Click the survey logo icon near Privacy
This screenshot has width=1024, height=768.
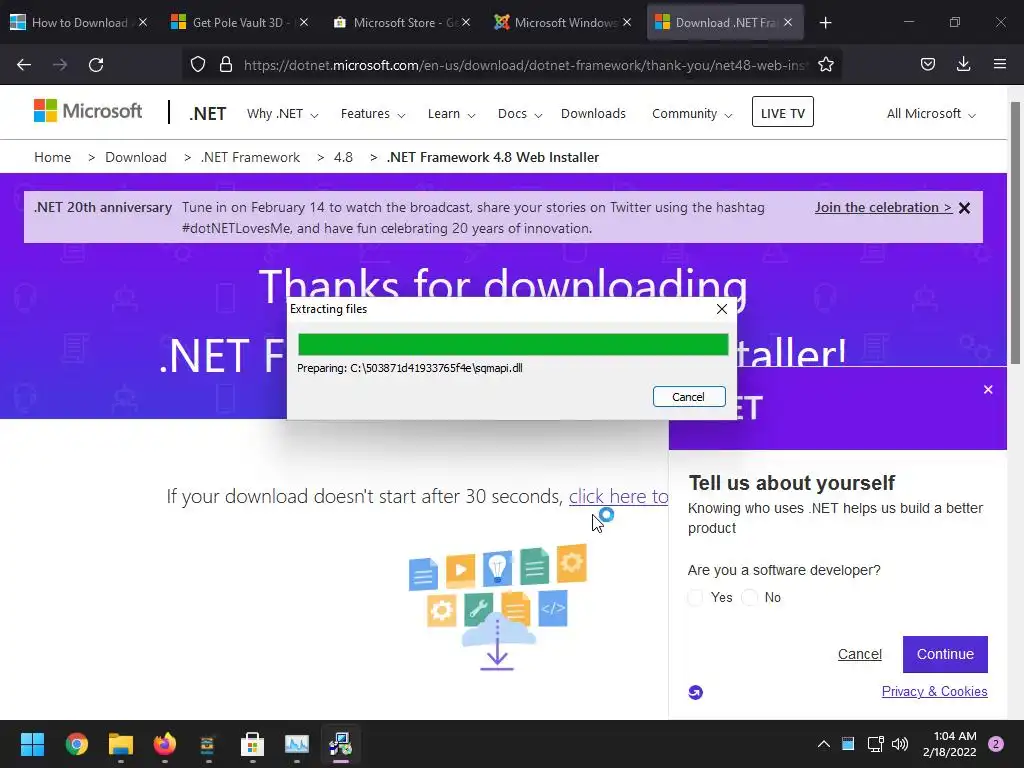click(696, 692)
